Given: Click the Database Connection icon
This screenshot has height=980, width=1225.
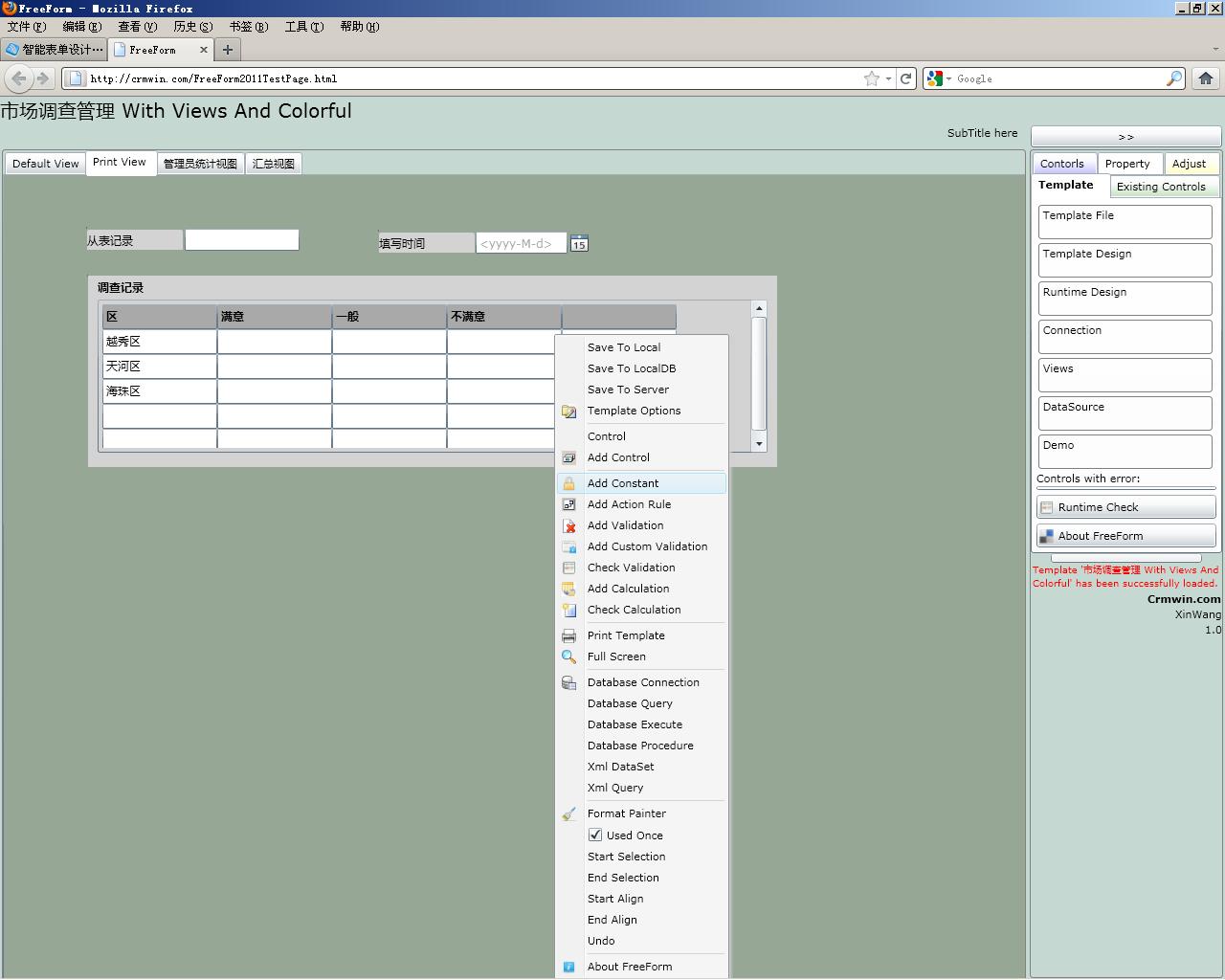Looking at the screenshot, I should [568, 683].
